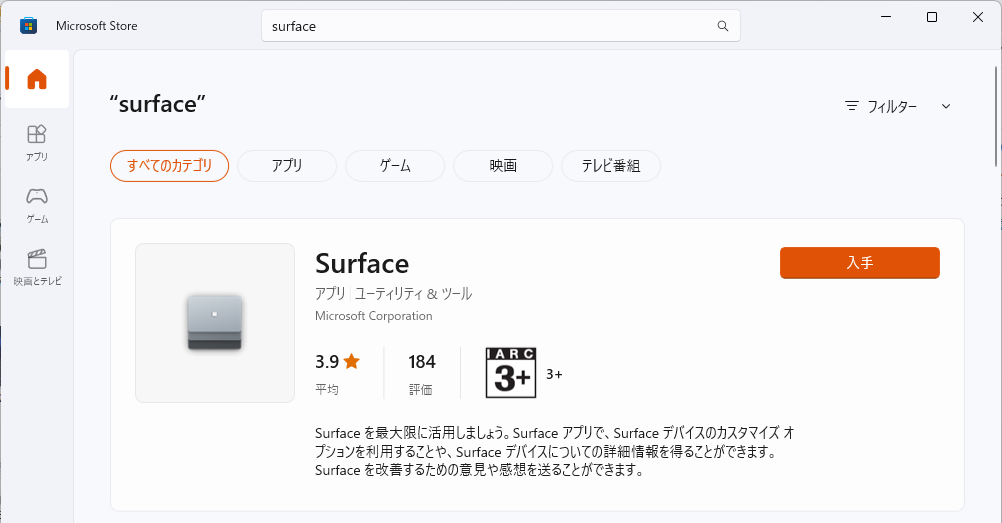Click the IARC 3+ rating badge
Screen dimensions: 1002x523
511,373
